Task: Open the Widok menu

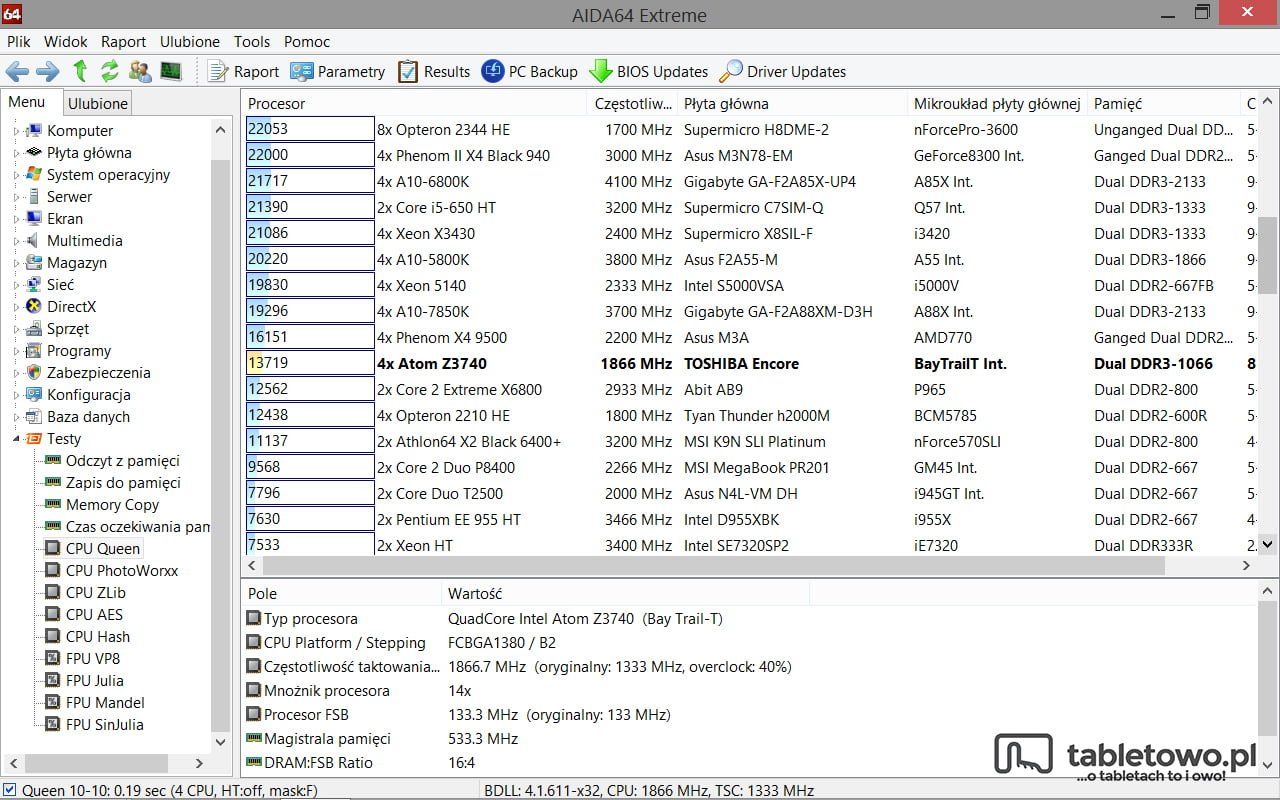Action: point(66,41)
